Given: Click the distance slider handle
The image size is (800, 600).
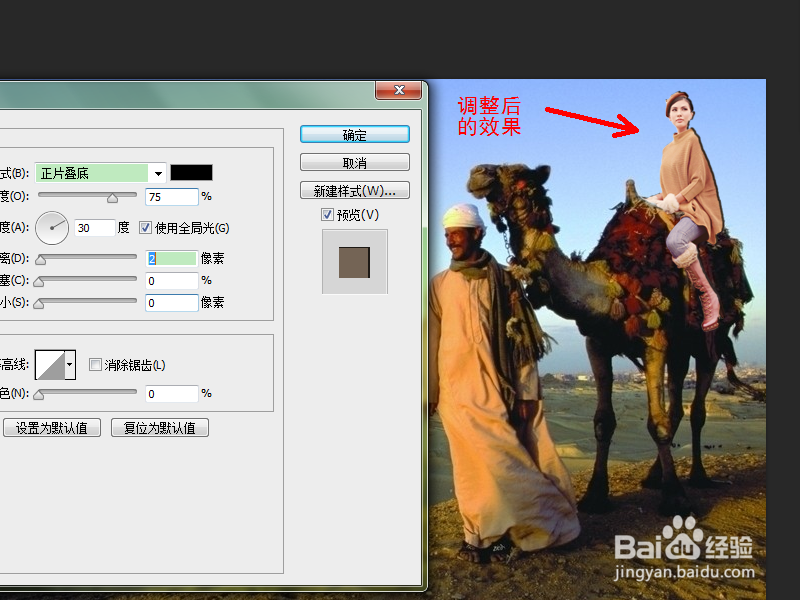Looking at the screenshot, I should click(40, 260).
